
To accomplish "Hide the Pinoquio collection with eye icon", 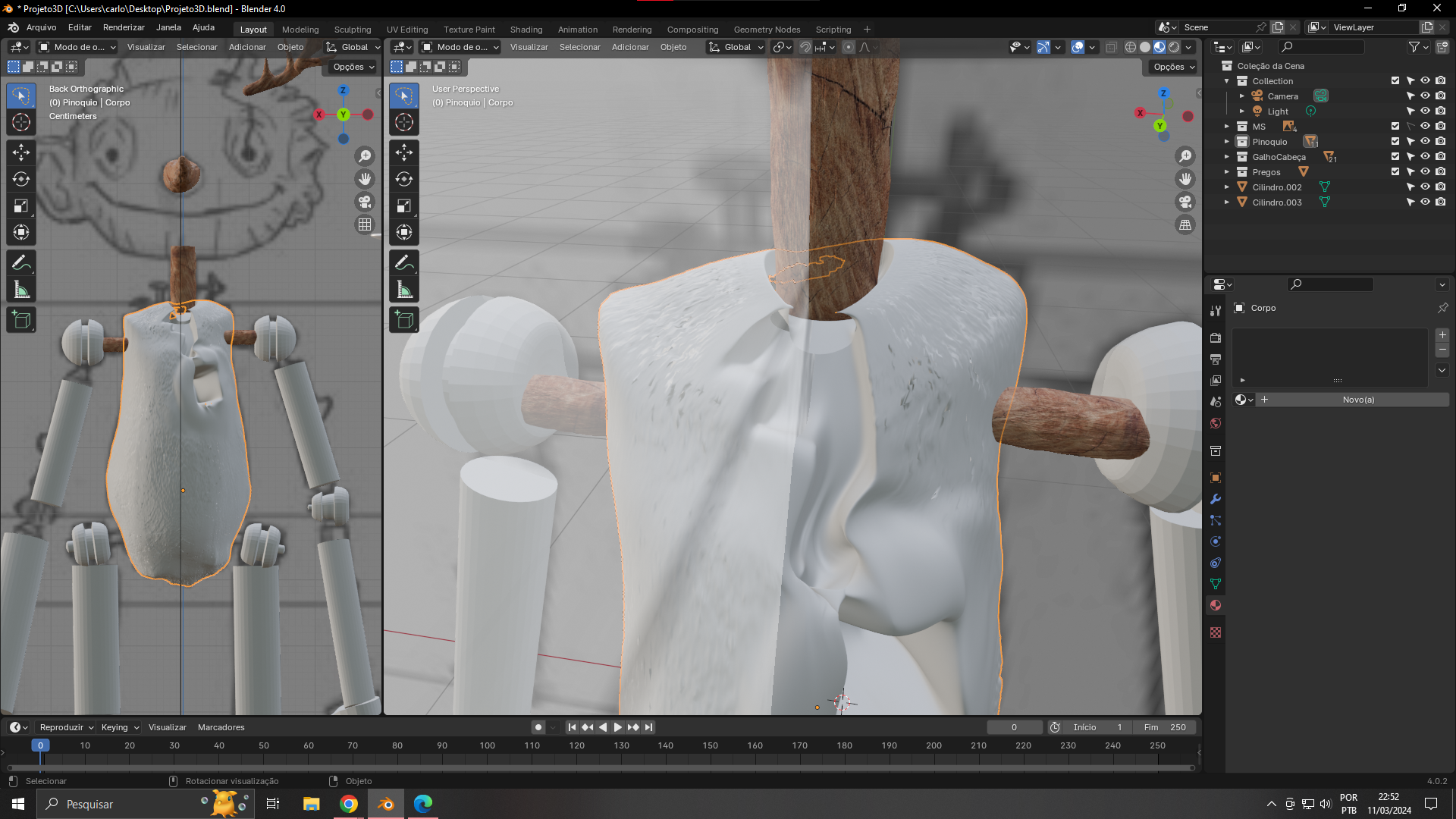I will (x=1425, y=142).
